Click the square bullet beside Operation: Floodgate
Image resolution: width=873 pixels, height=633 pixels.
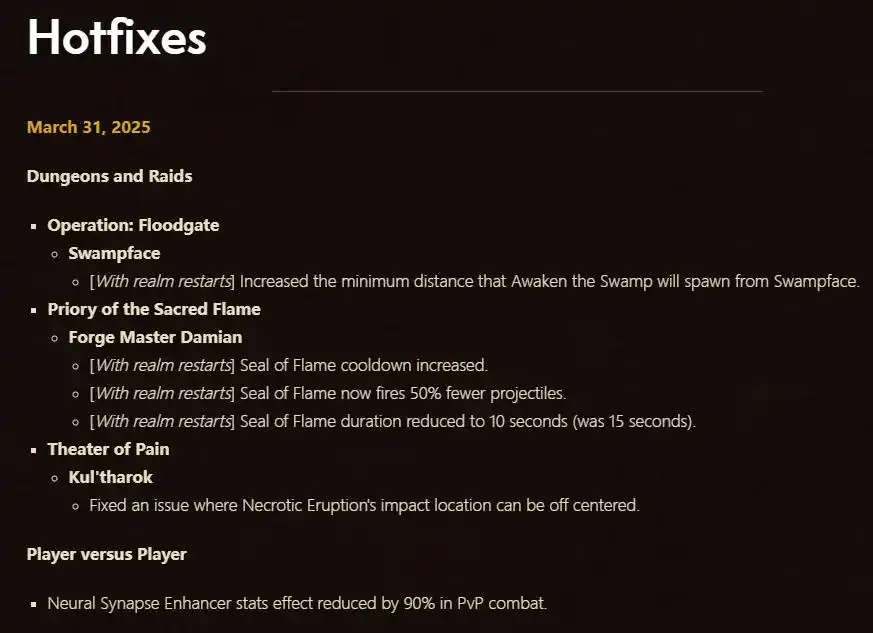pyautogui.click(x=34, y=227)
